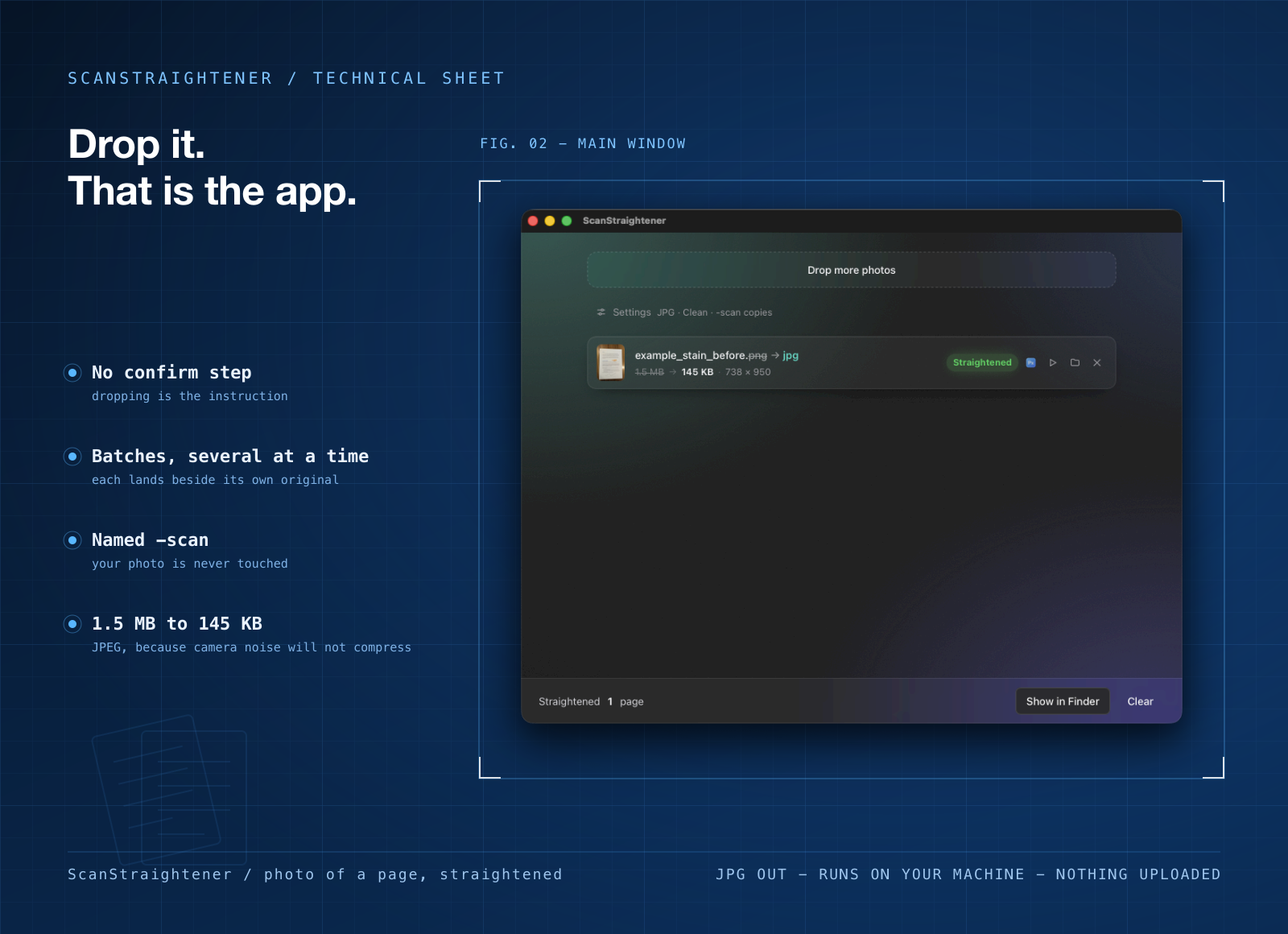Viewport: 1288px width, 934px height.
Task: Click the 'Named -scan' heading
Action: point(150,539)
